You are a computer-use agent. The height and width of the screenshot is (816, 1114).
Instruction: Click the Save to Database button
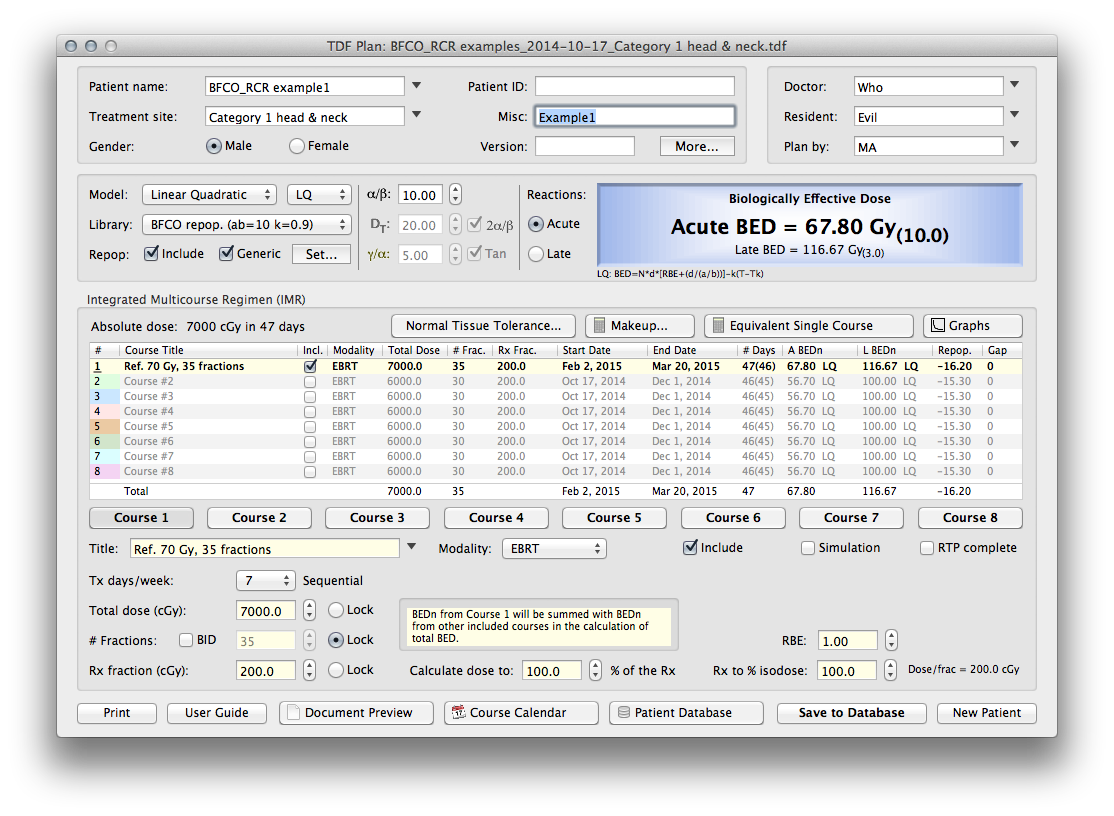pos(851,713)
